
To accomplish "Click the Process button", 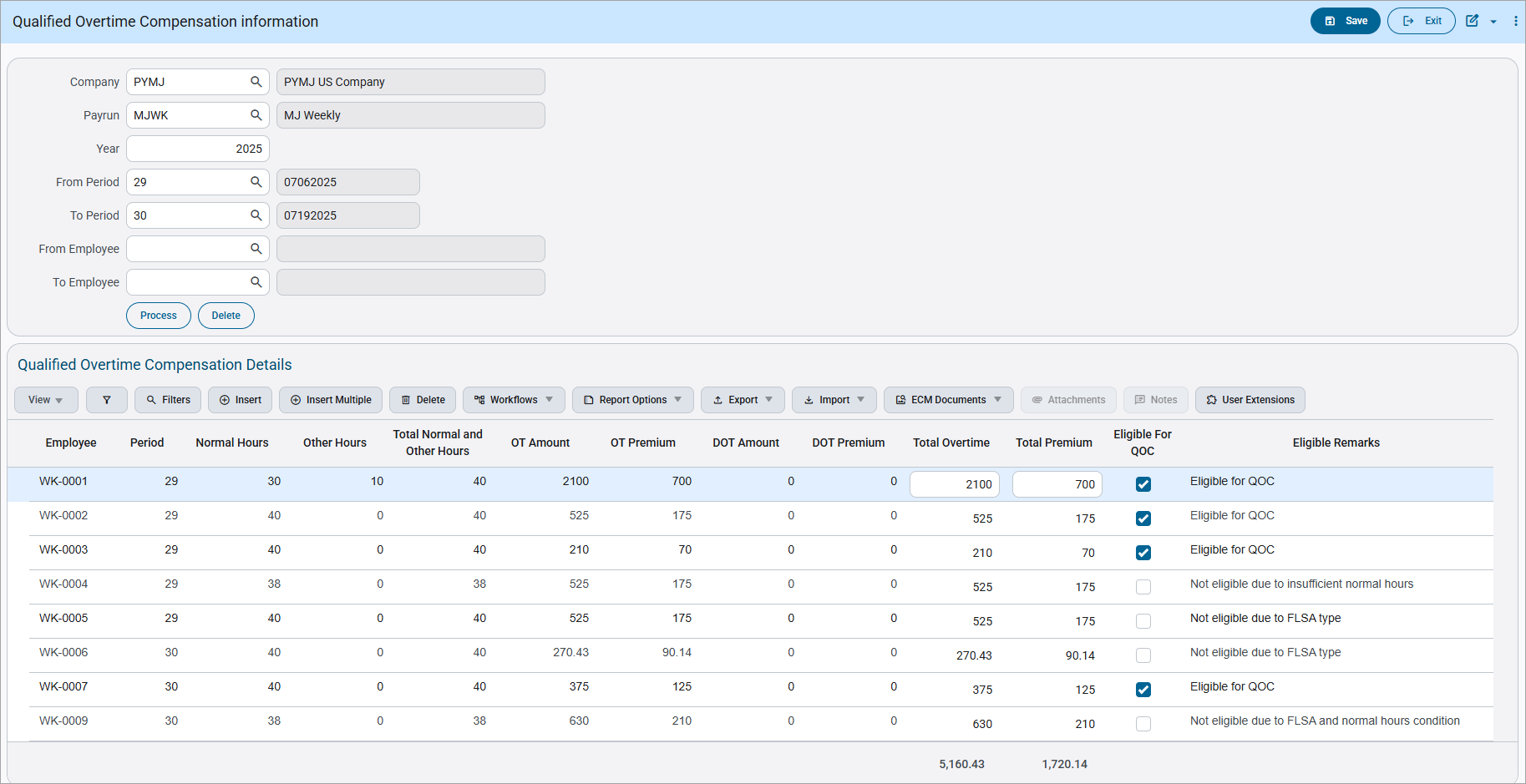I will coord(159,316).
